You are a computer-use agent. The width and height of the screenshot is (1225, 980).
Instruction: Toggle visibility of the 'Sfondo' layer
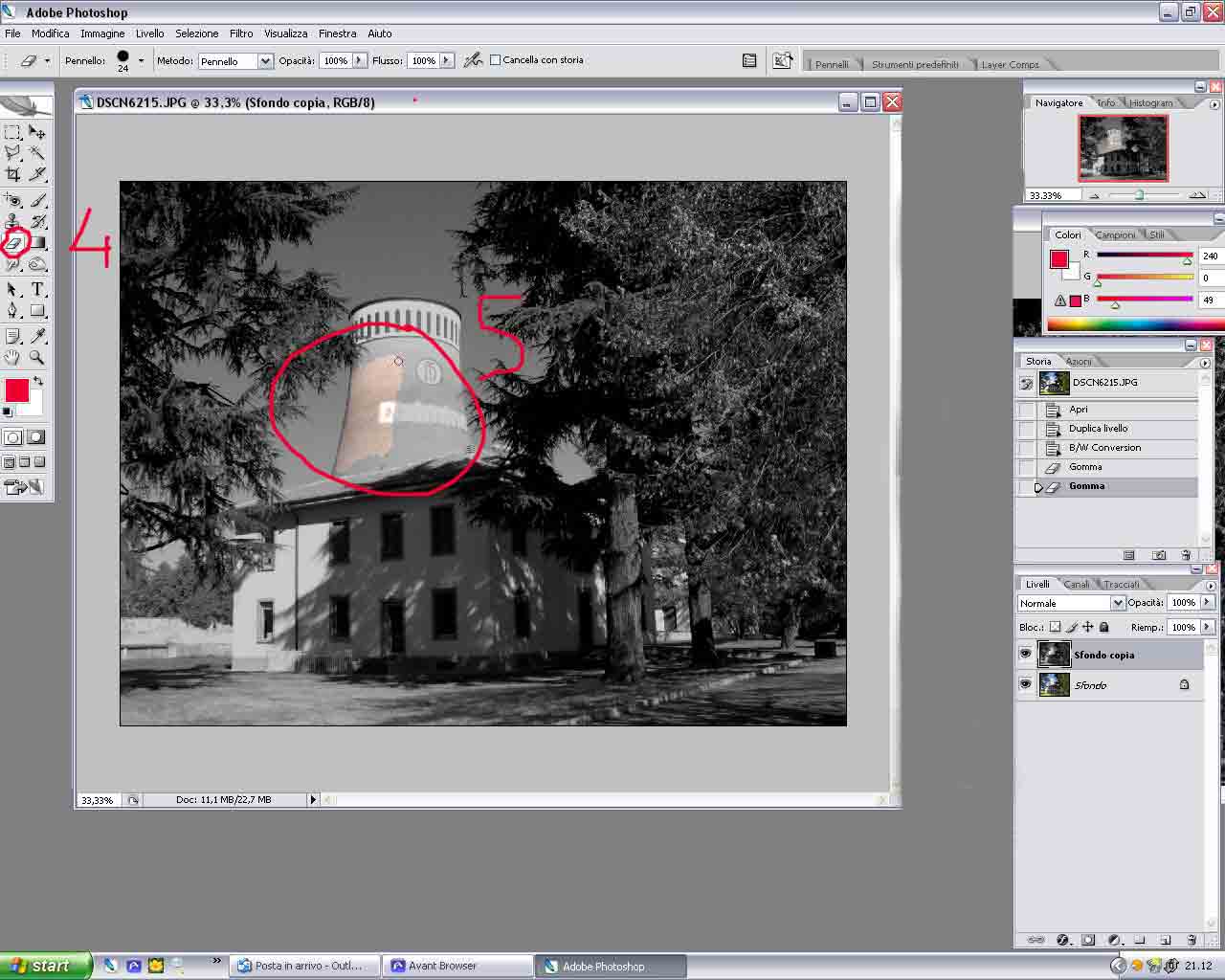[x=1025, y=685]
